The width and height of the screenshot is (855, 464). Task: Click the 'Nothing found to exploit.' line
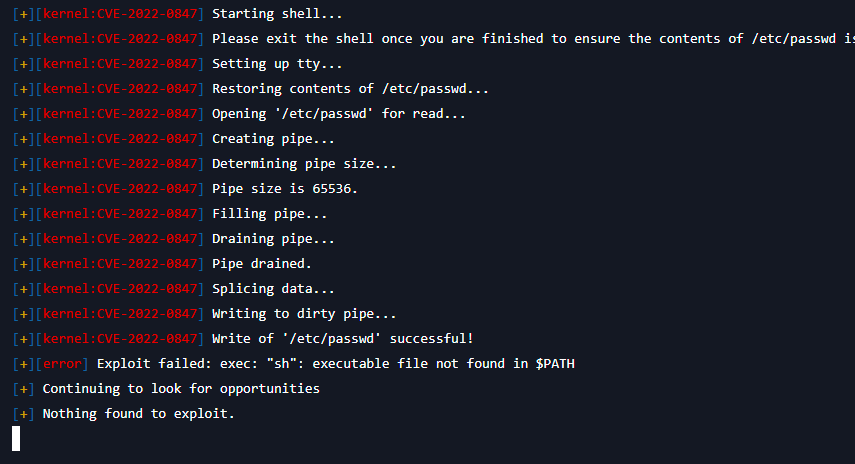tap(139, 414)
